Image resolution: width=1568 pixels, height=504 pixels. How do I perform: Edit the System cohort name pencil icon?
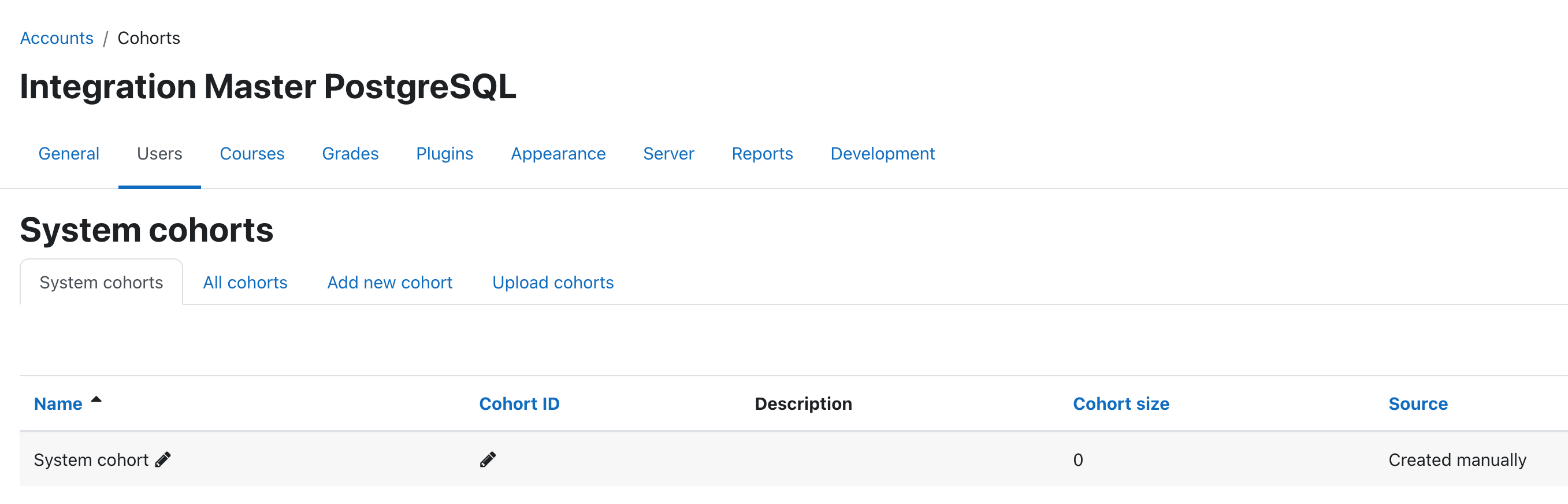(x=162, y=459)
